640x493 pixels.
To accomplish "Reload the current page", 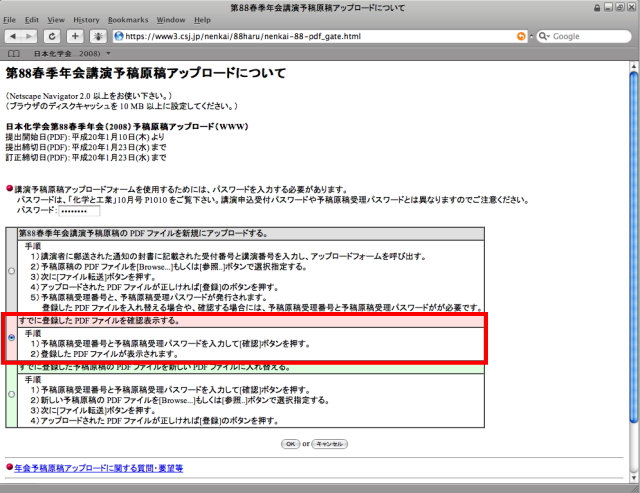I will [51, 36].
